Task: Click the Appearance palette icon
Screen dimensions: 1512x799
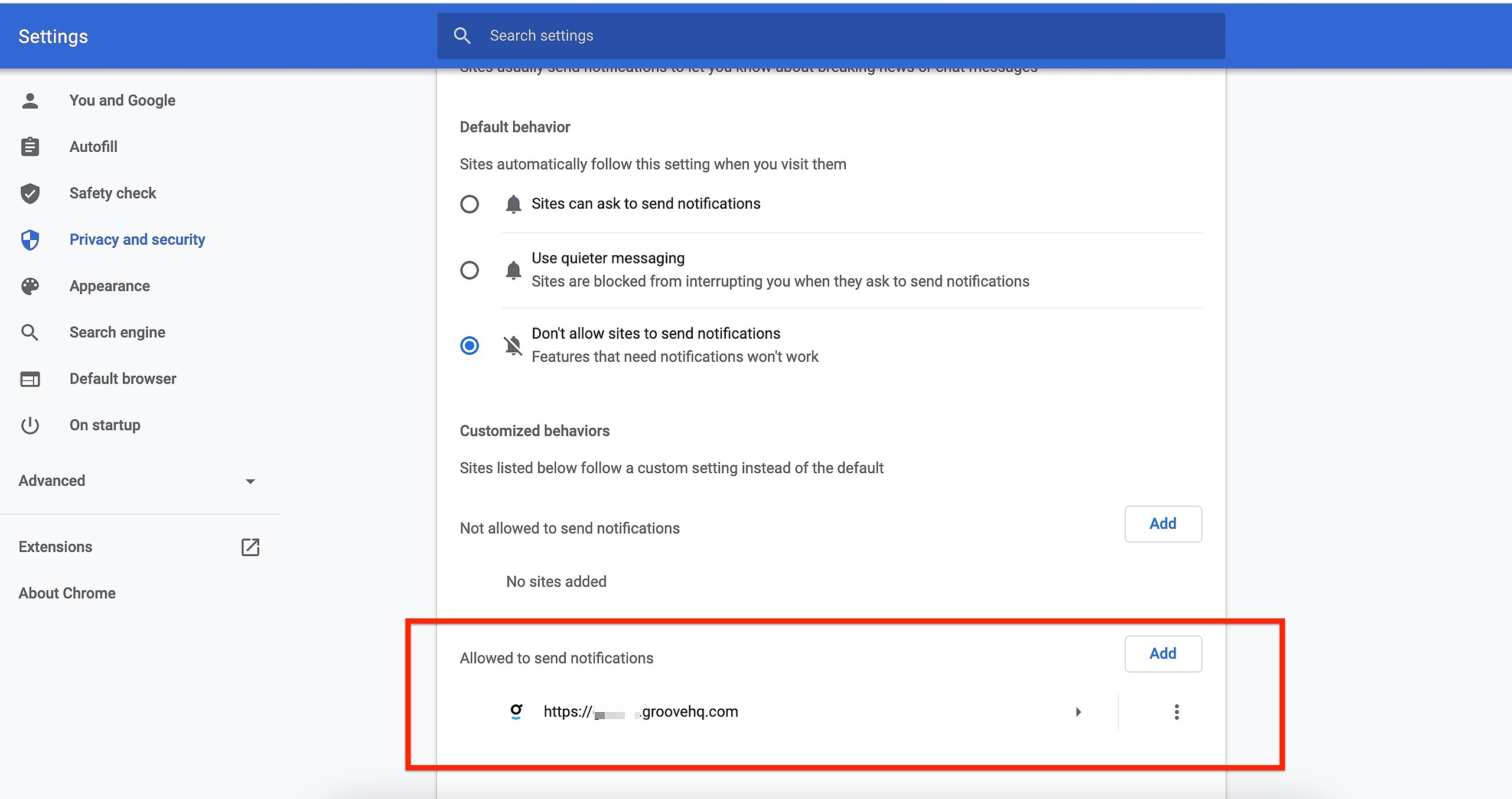Action: pos(30,286)
